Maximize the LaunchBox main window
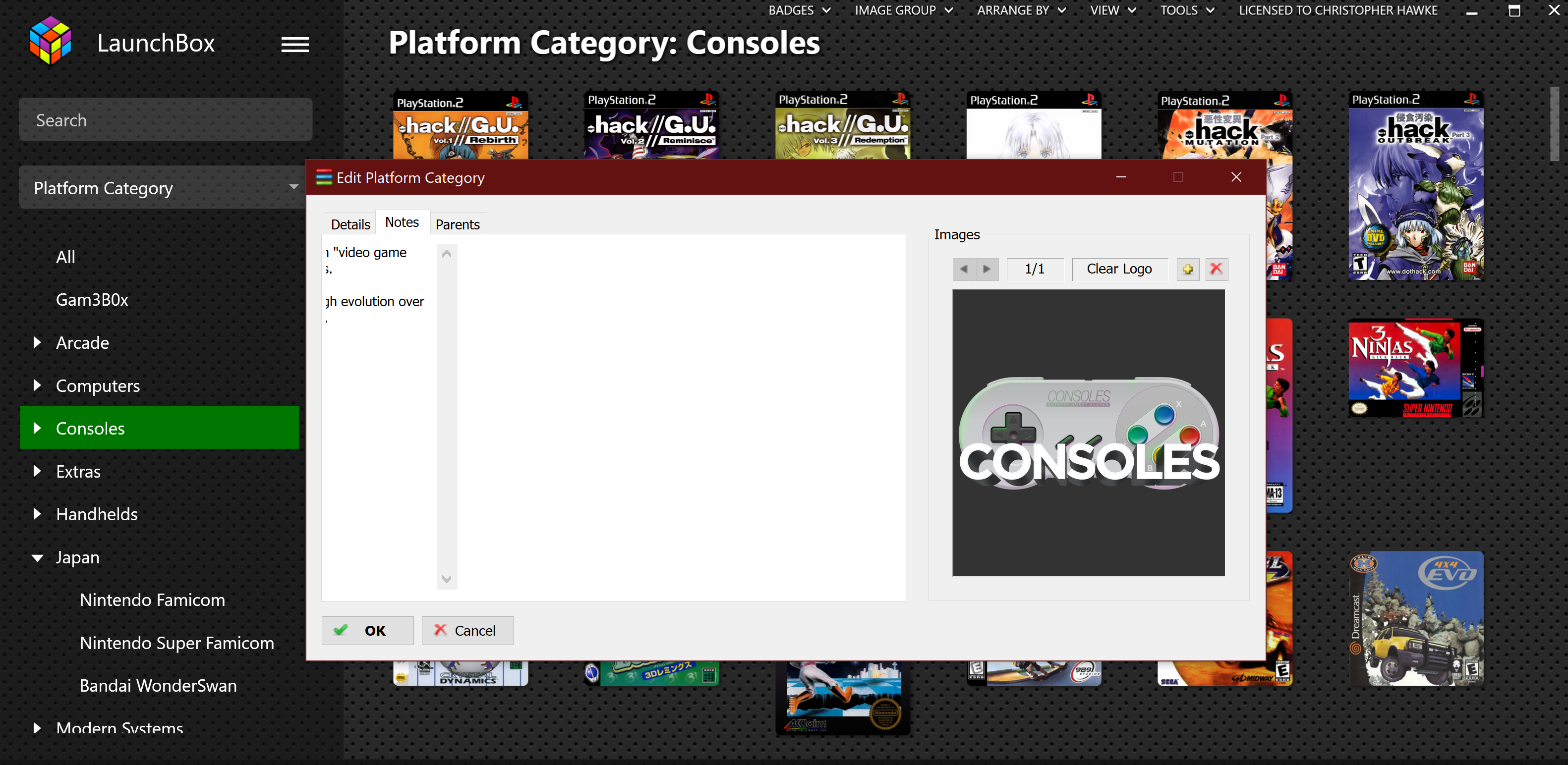The height and width of the screenshot is (765, 1568). (1514, 10)
